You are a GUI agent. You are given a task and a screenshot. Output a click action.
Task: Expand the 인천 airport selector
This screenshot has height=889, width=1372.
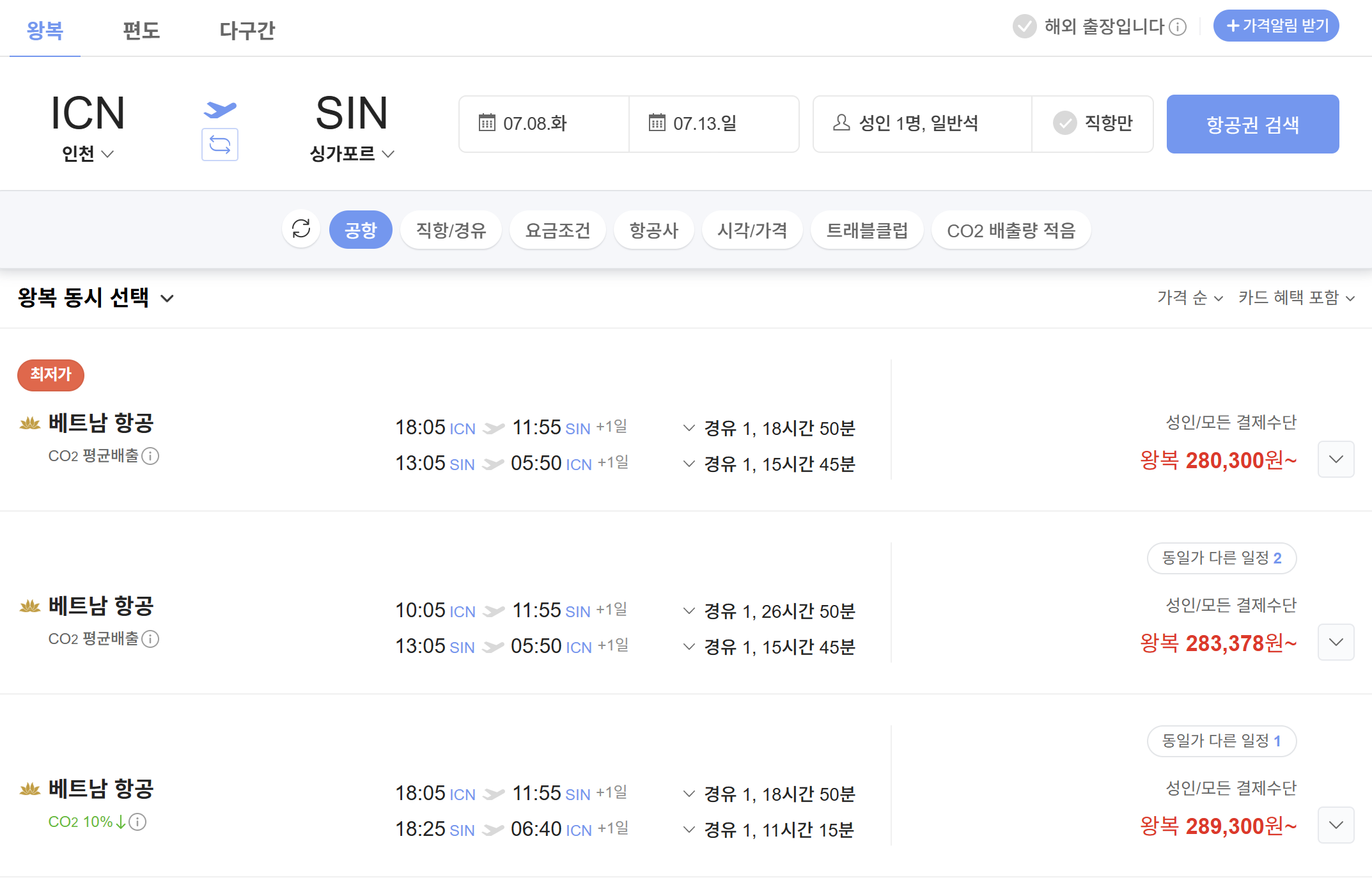point(88,153)
